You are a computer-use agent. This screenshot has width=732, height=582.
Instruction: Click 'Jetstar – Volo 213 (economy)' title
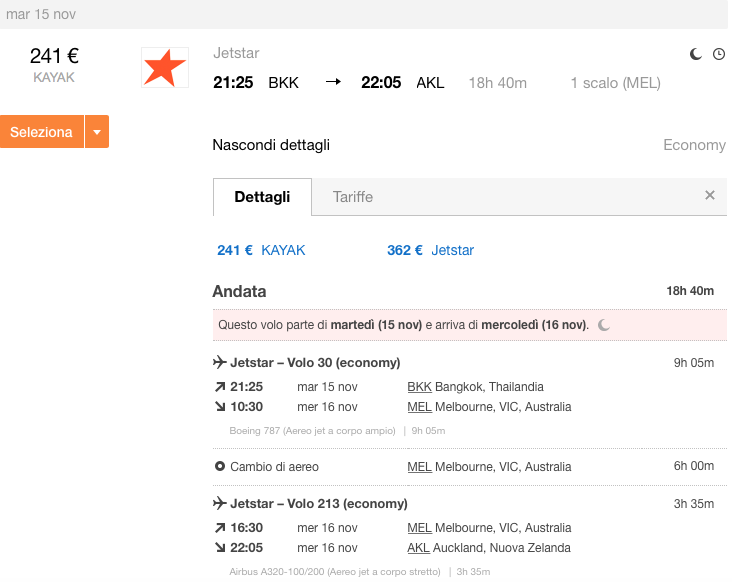(319, 504)
